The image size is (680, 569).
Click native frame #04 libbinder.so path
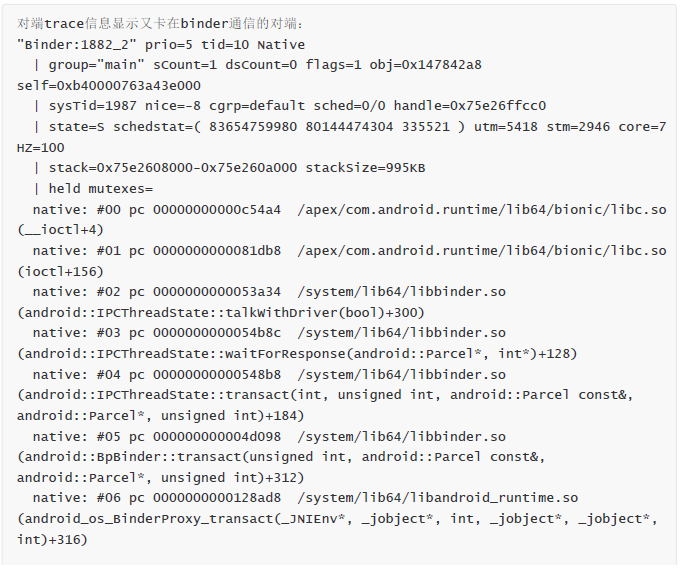(401, 374)
